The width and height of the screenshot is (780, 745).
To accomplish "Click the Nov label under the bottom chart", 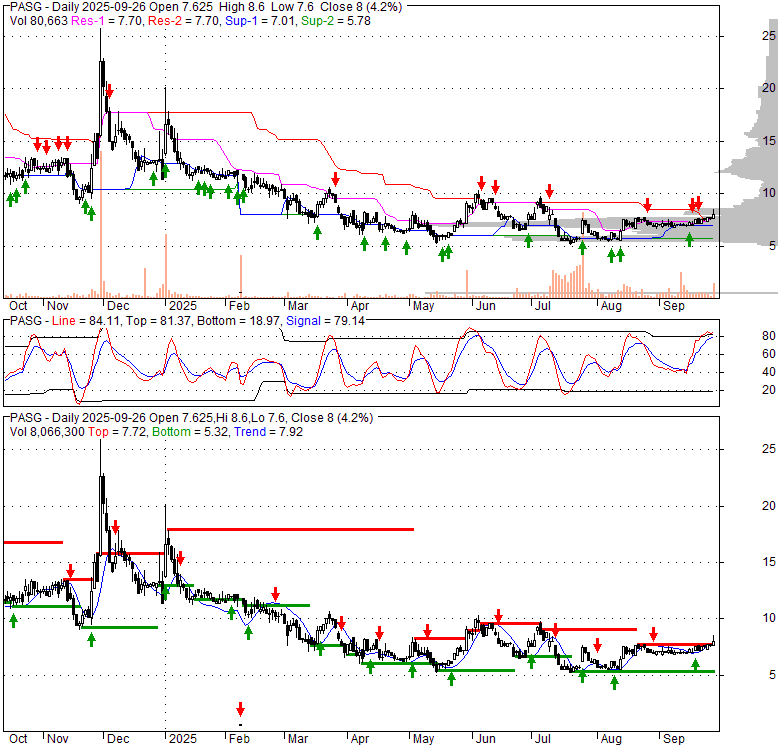I will coord(57,739).
